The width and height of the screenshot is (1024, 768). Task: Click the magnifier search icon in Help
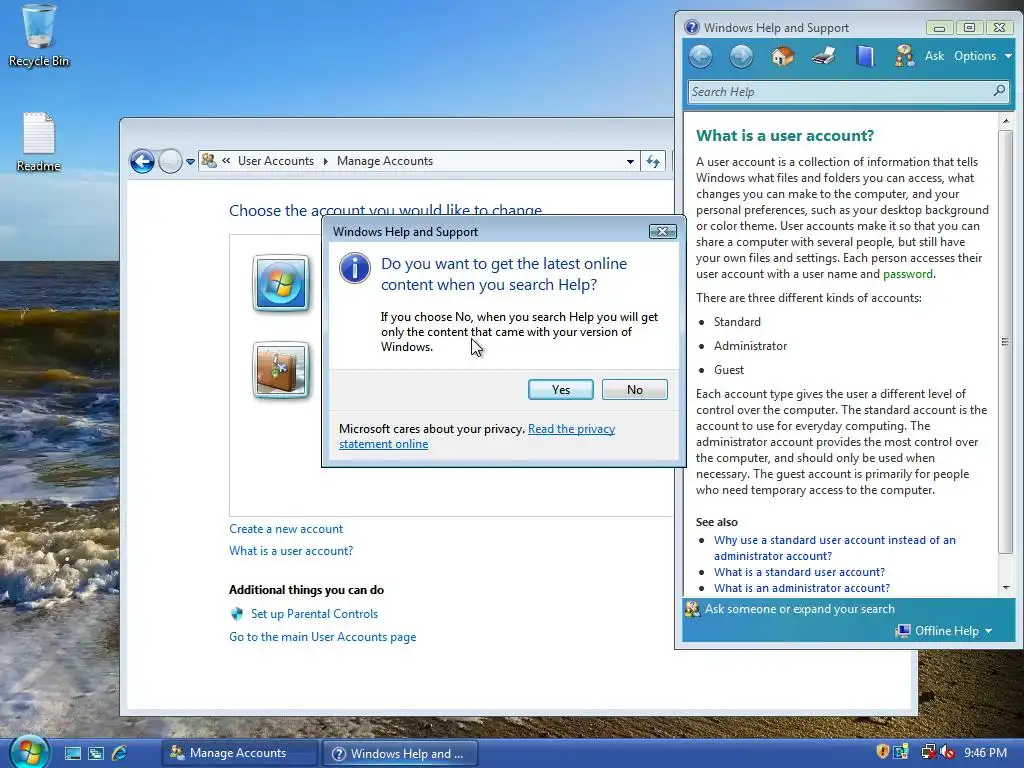click(999, 91)
